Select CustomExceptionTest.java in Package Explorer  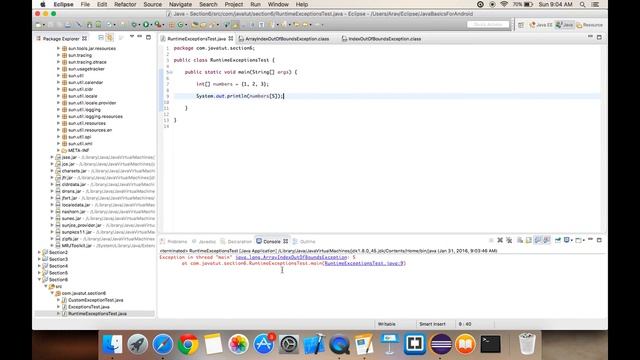(x=96, y=300)
